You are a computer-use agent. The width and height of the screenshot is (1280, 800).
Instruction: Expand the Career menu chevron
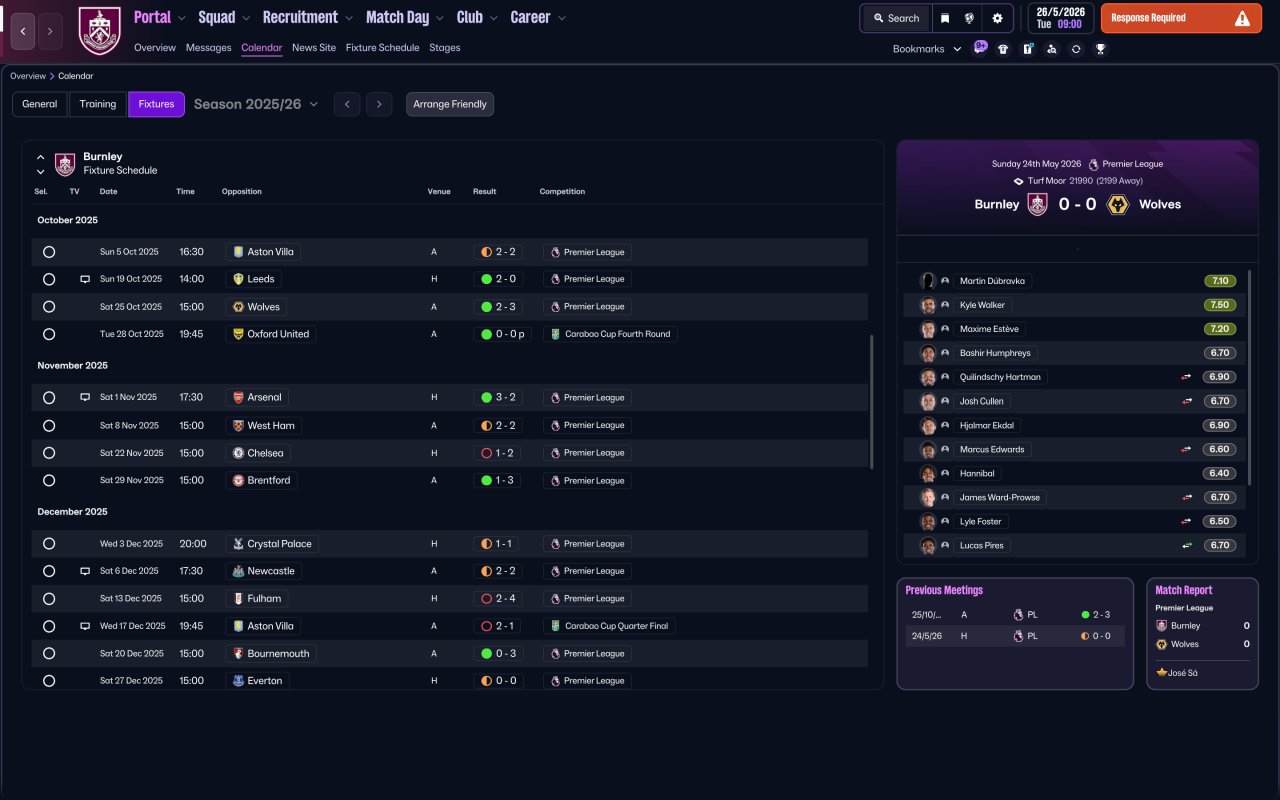[x=561, y=18]
